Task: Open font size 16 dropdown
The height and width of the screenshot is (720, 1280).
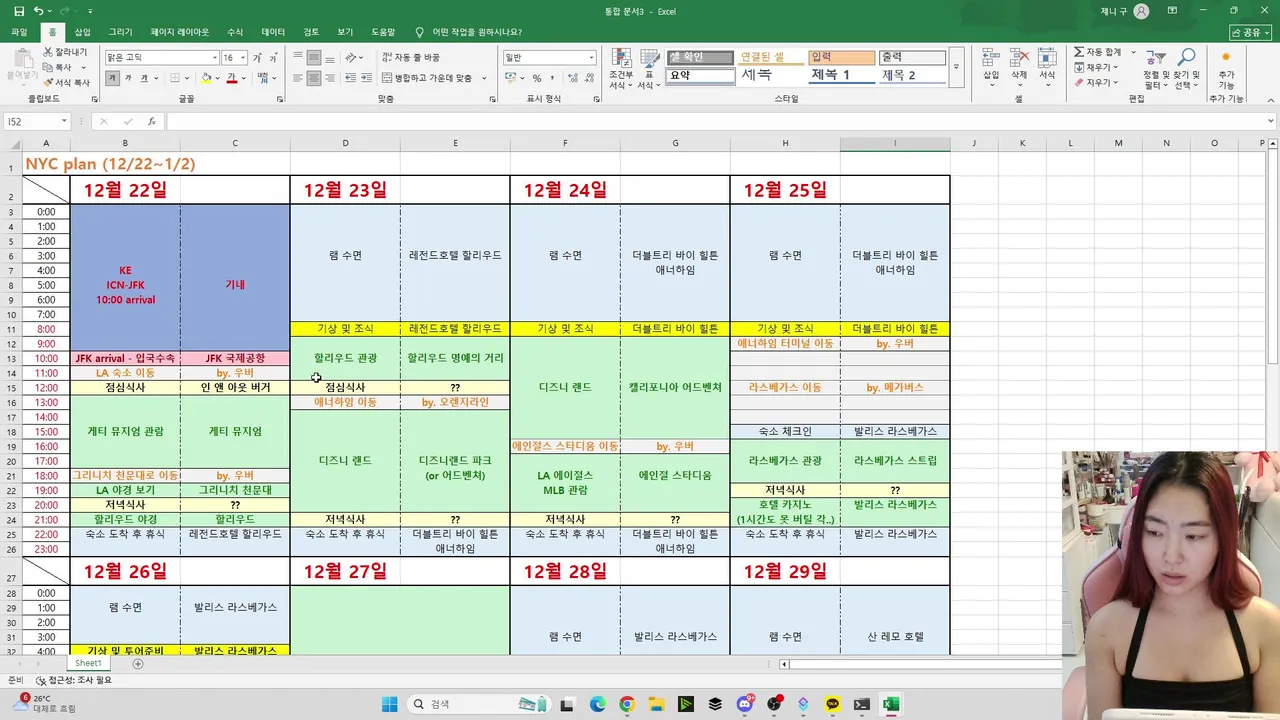Action: (242, 58)
